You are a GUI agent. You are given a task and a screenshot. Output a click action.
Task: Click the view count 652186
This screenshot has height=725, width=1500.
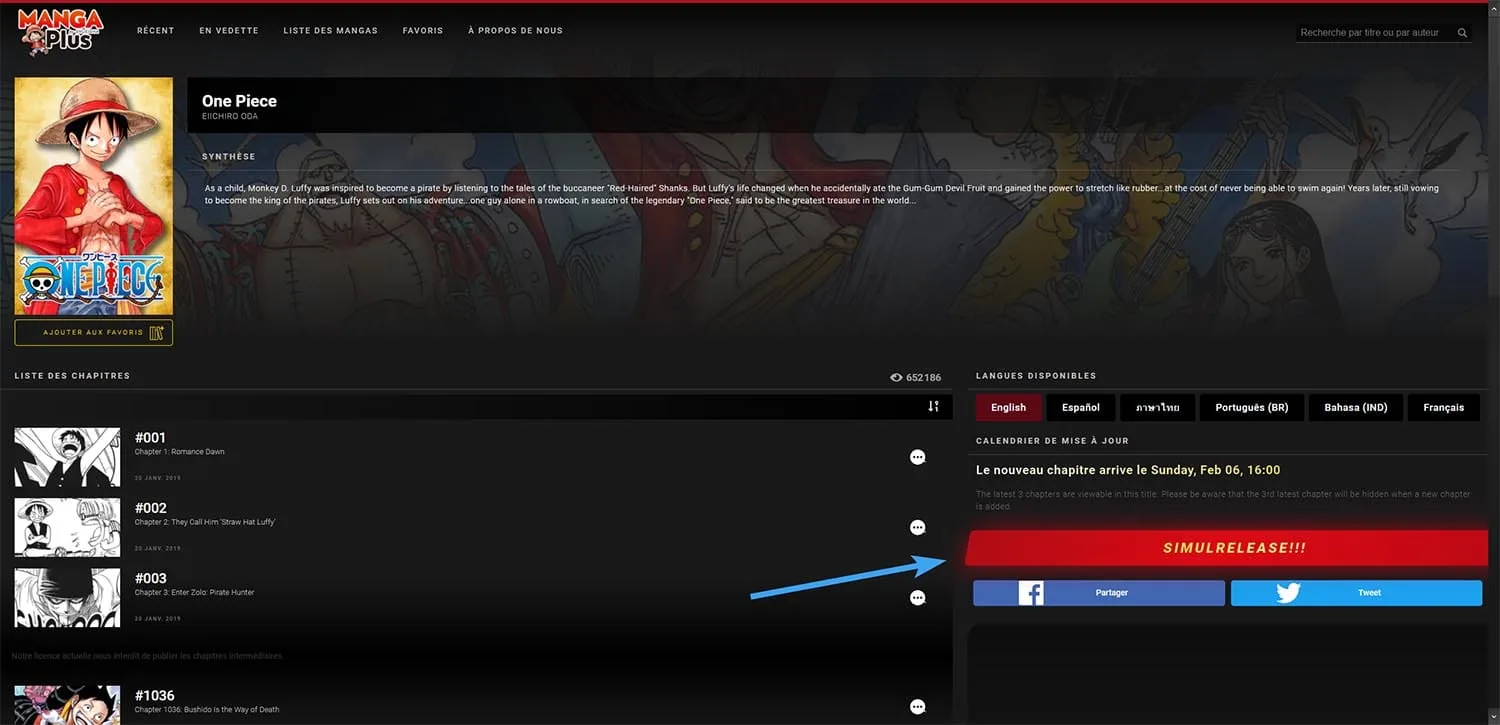[x=916, y=378]
